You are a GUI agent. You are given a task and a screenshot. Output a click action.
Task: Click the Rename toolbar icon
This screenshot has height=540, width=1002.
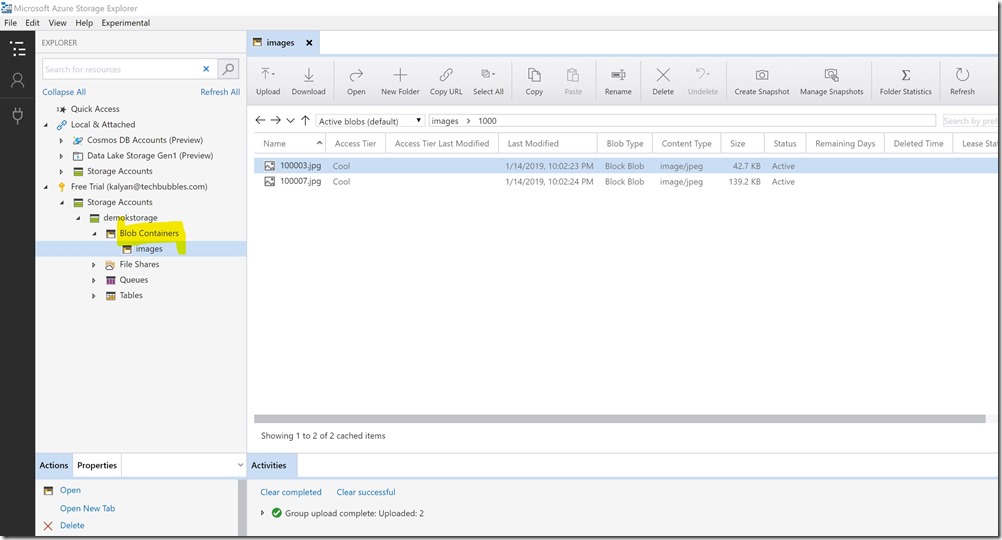pos(618,75)
